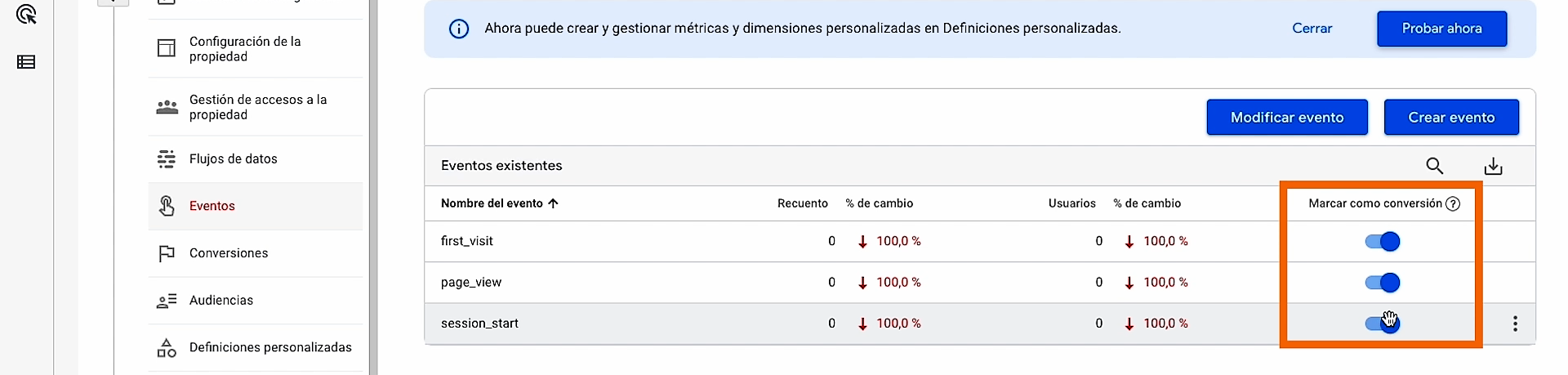The image size is (1568, 375).
Task: Open the Configure table icon in left rail
Action: [x=26, y=62]
